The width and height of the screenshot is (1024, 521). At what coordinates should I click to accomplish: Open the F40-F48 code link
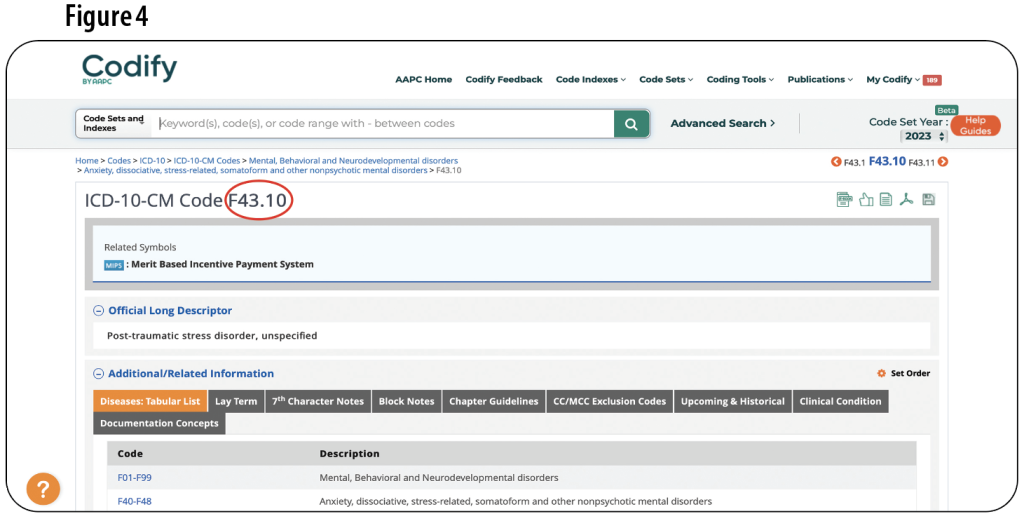coord(135,501)
